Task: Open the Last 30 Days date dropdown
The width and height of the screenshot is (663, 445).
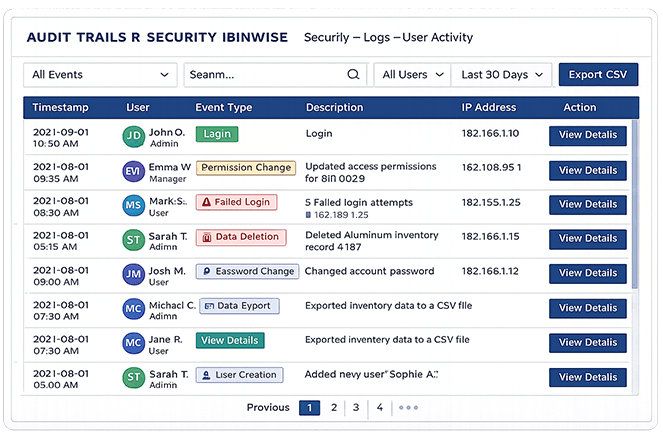Action: [501, 75]
